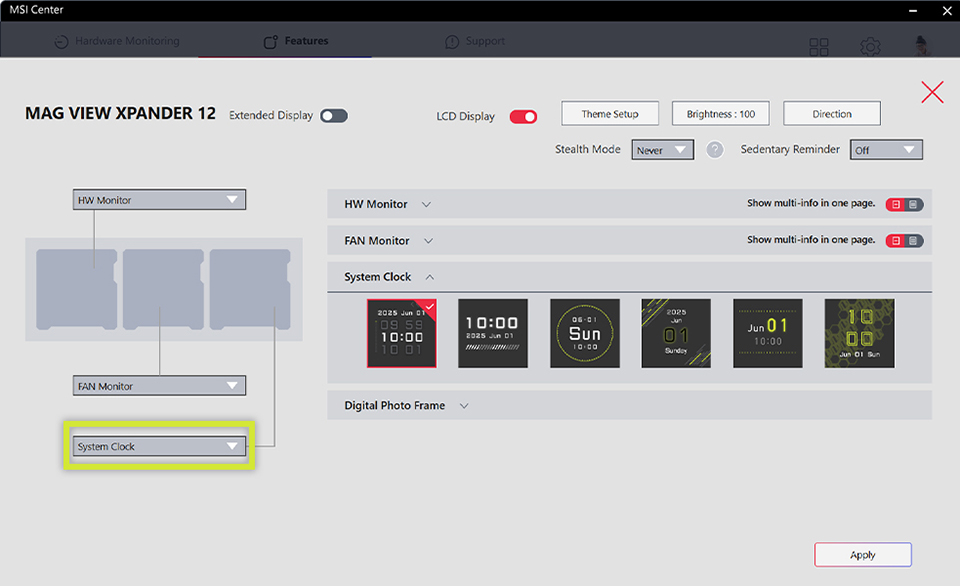The width and height of the screenshot is (960, 586).
Task: Select the middle screen in layout preview
Action: (x=163, y=289)
